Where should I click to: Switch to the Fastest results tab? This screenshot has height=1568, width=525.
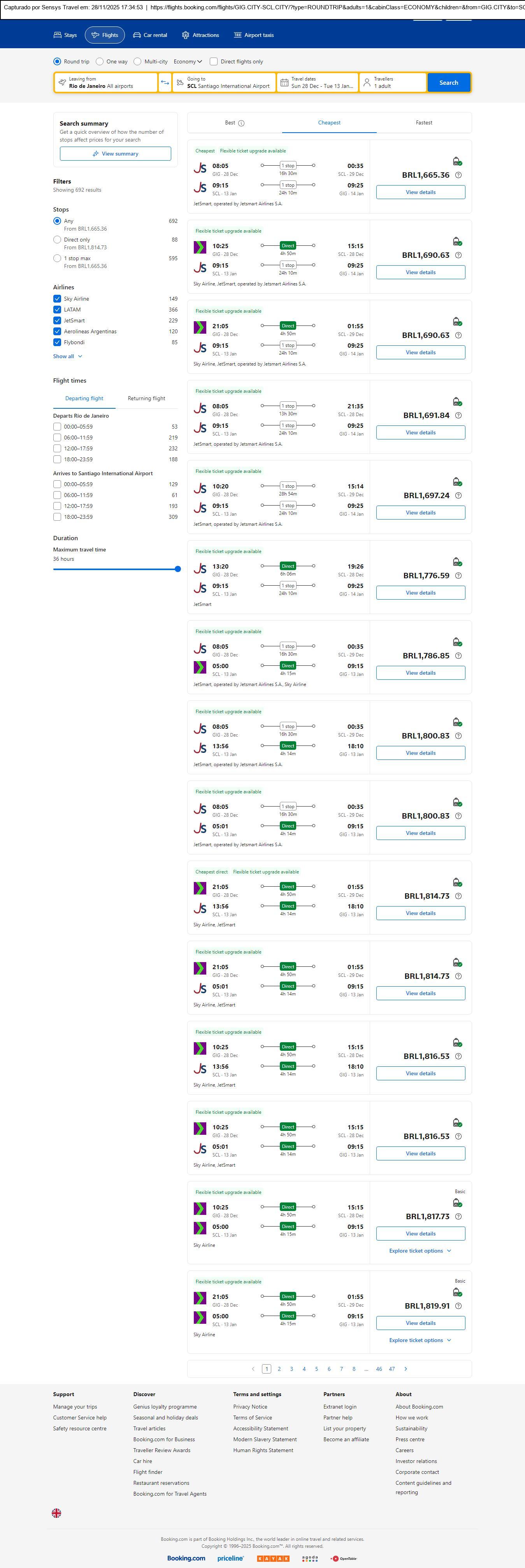coord(424,123)
